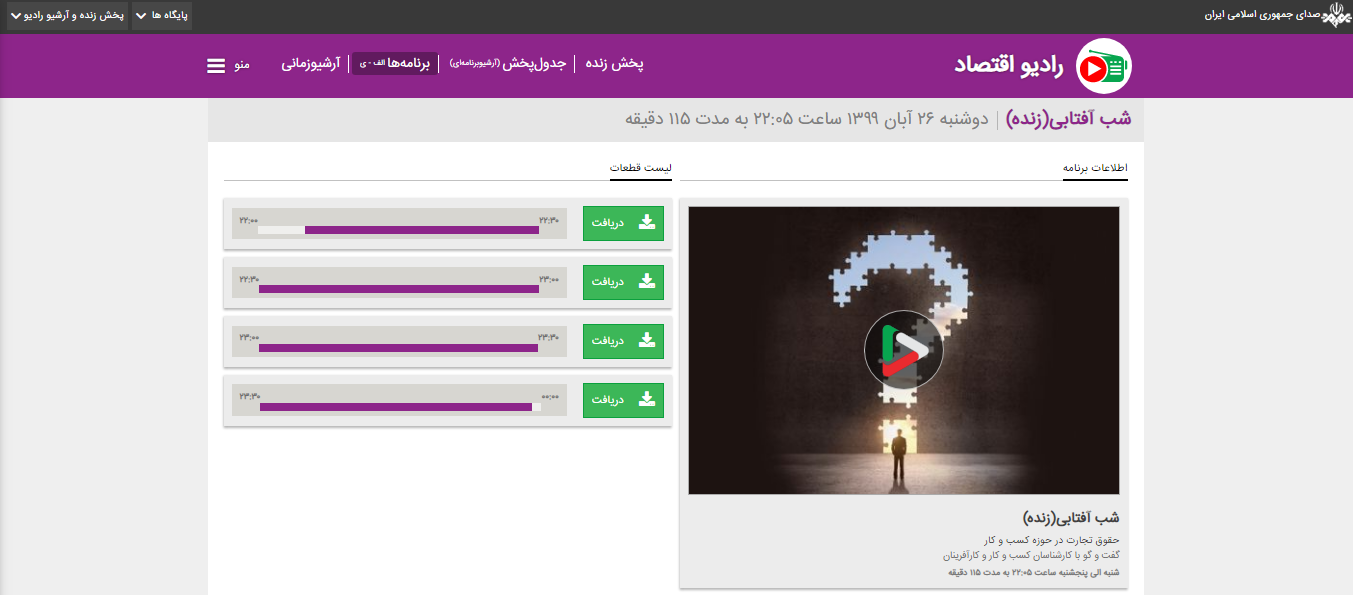Screen dimensions: 1353x595
Task: Open the جدول پخش schedule menu item
Action: click(x=508, y=64)
